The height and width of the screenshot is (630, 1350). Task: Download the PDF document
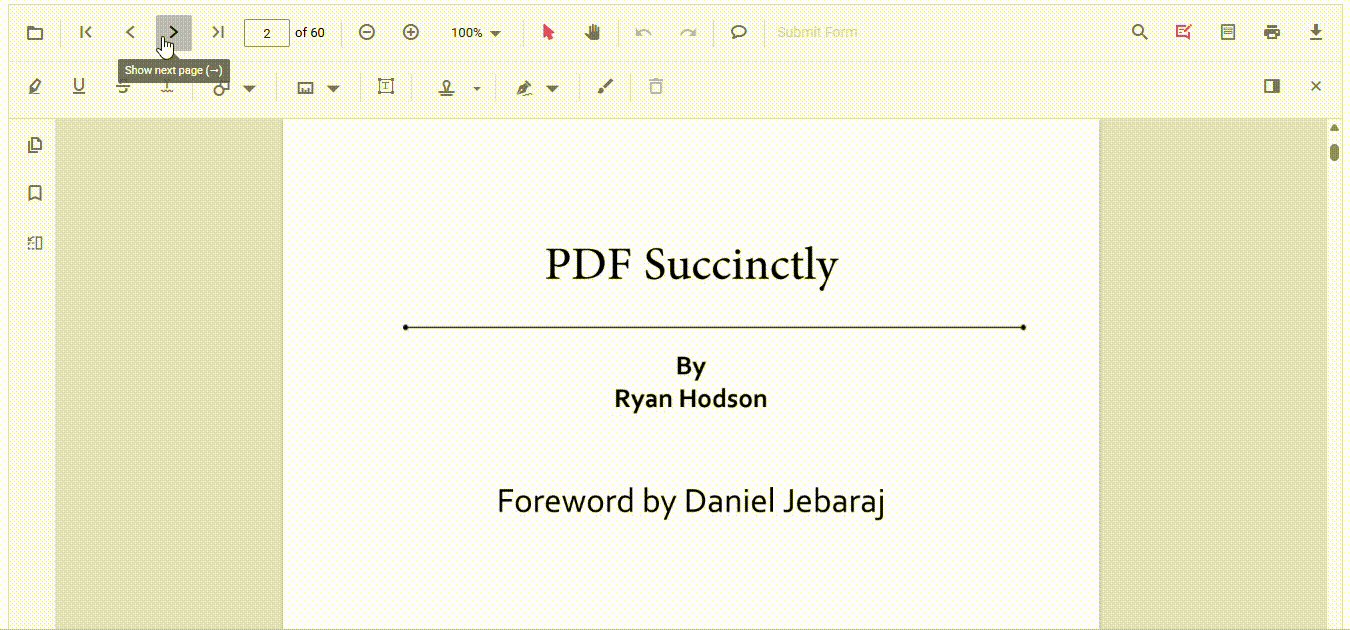[1316, 32]
